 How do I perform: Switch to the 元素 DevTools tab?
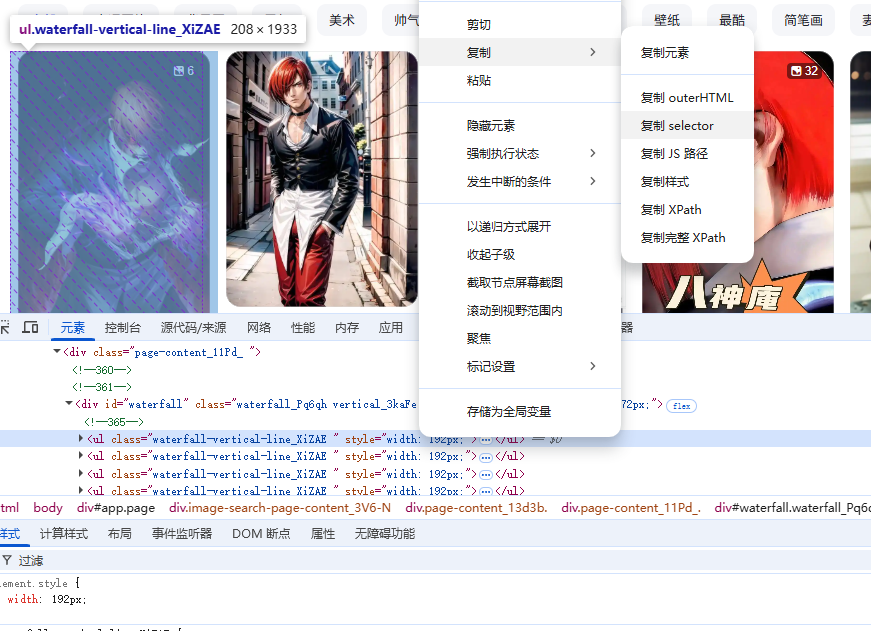coord(73,328)
